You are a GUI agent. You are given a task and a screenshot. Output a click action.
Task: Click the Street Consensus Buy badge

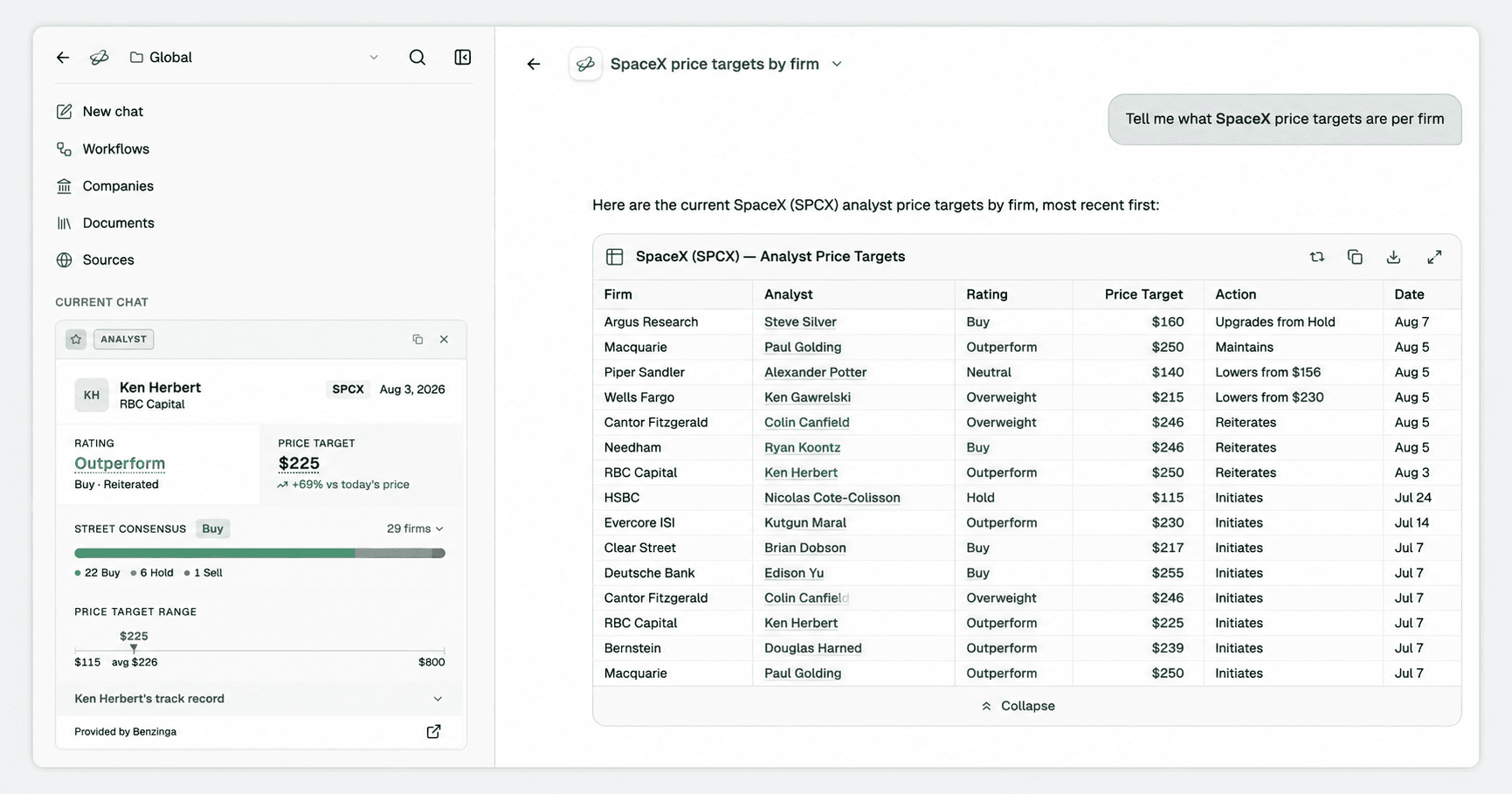212,528
